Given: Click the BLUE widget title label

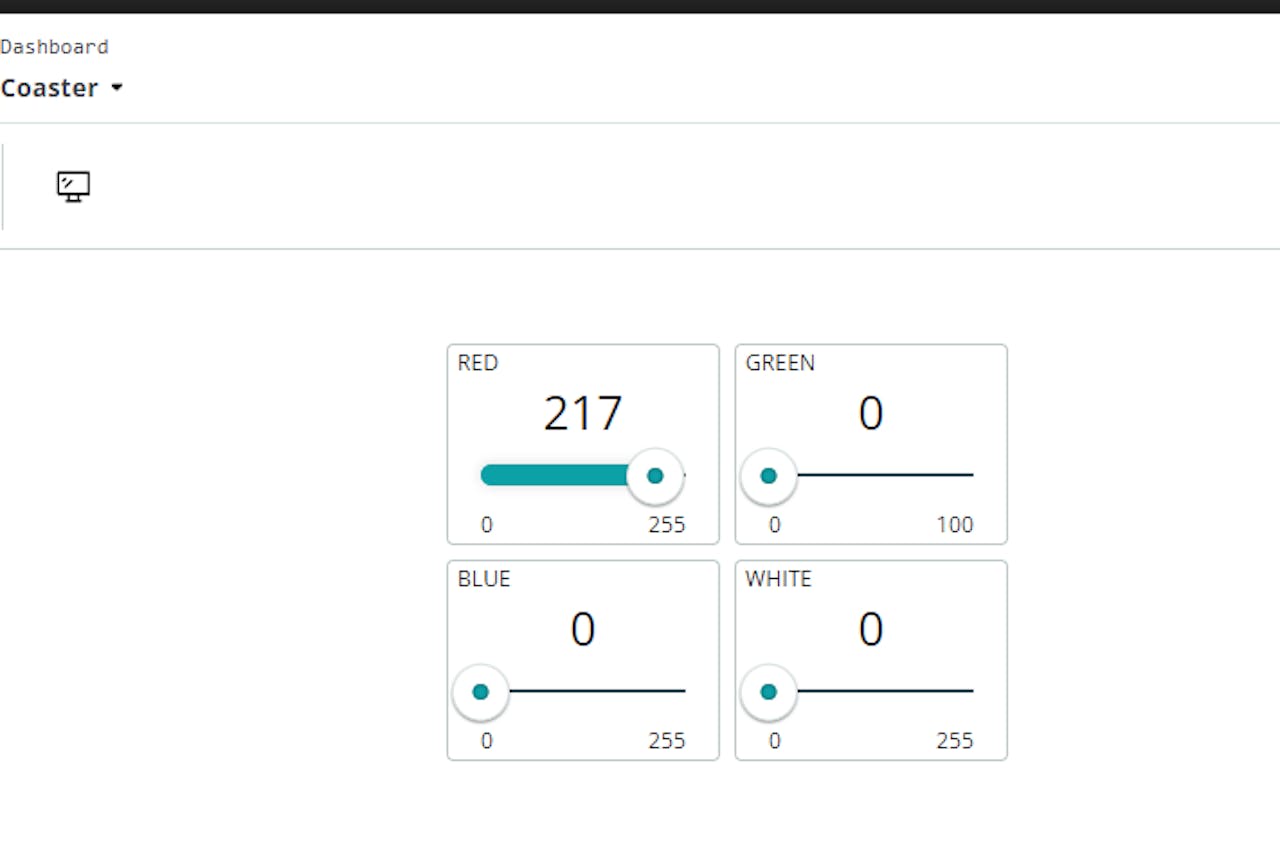Looking at the screenshot, I should tap(484, 579).
